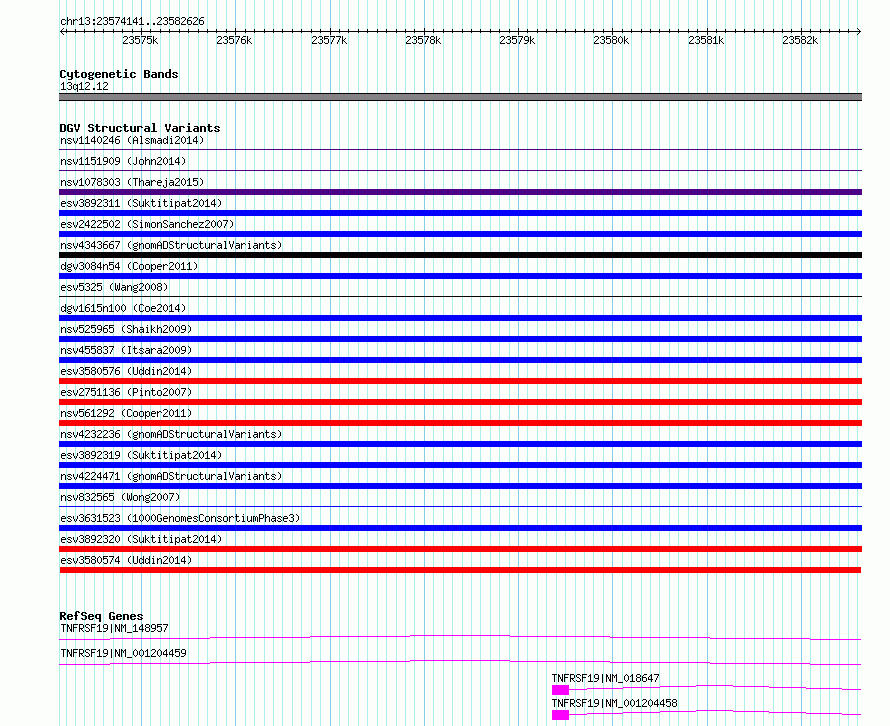Open variant esv3892319 (Suktitipat2014)
The image size is (890, 726).
pos(141,455)
